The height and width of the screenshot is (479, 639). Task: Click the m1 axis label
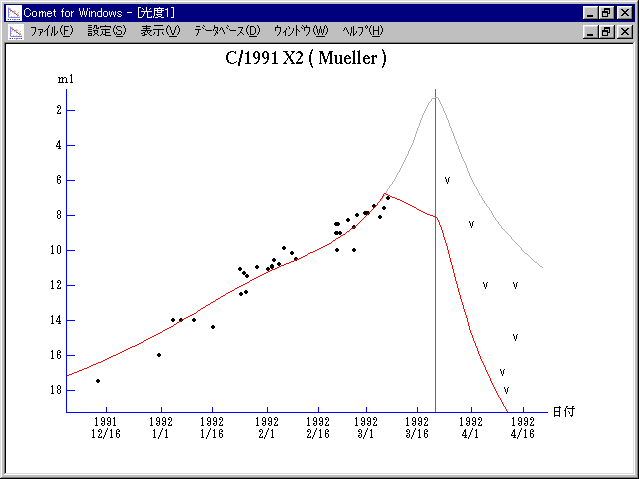coord(65,78)
